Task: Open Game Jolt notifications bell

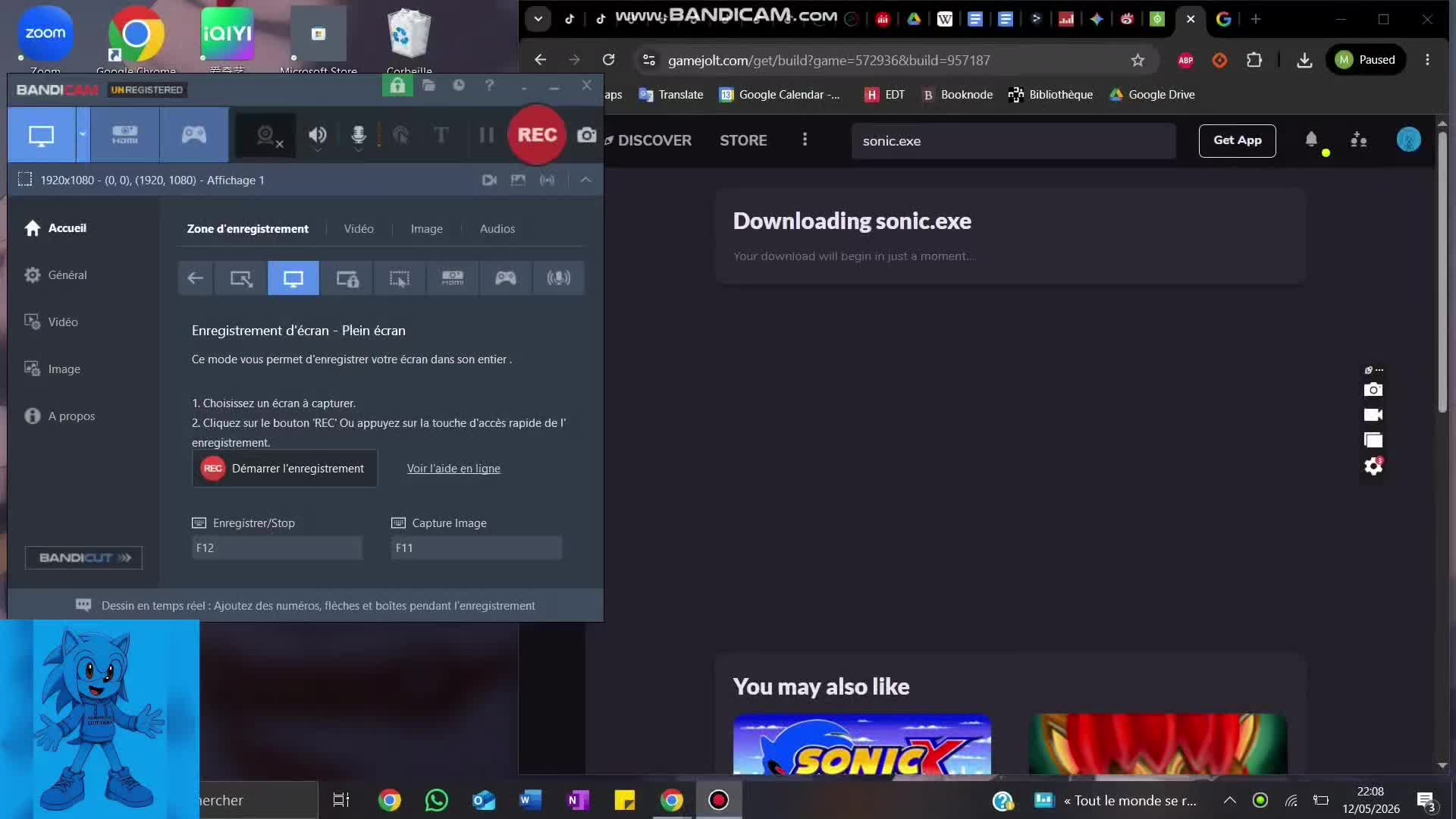Action: (x=1311, y=140)
